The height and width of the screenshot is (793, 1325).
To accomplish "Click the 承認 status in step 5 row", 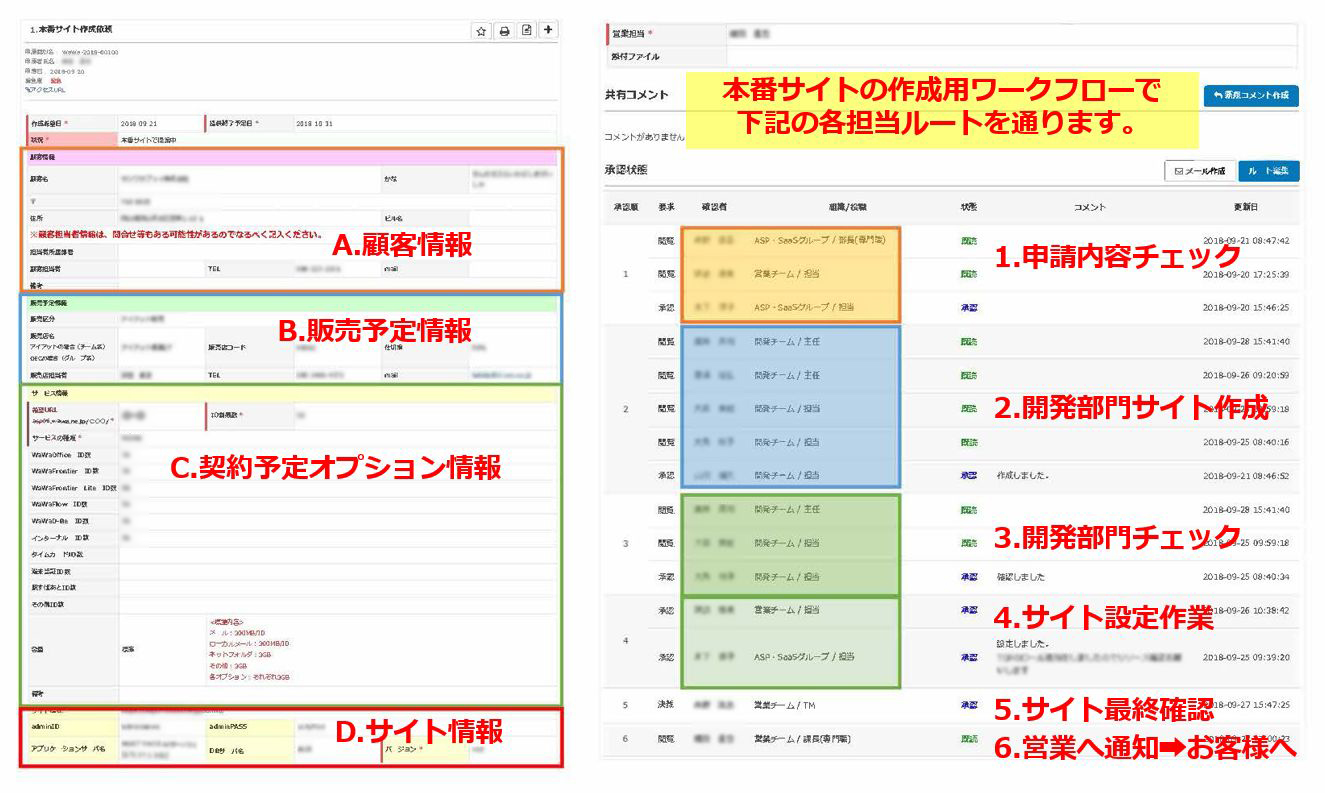I will 968,705.
